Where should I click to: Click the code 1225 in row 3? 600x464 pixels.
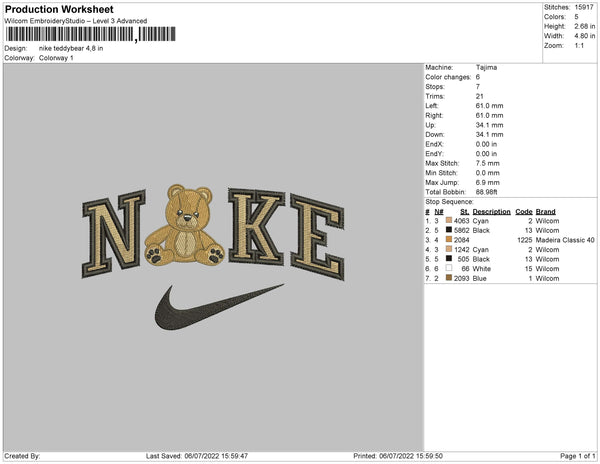click(525, 240)
